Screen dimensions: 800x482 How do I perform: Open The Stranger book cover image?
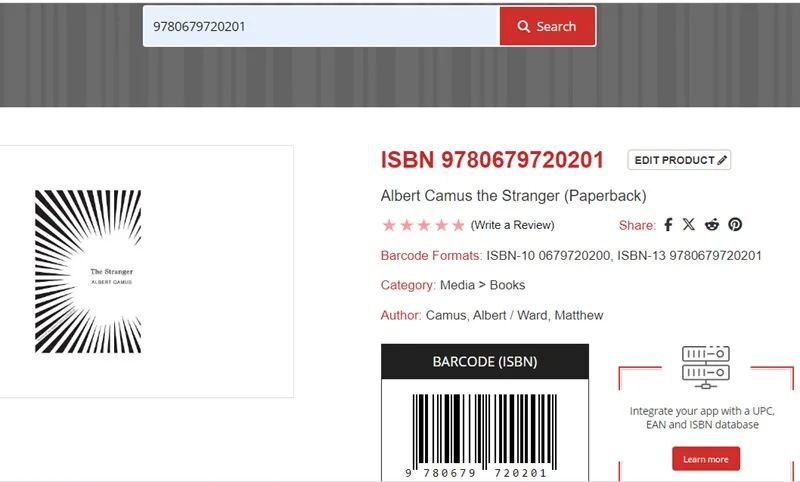click(88, 271)
